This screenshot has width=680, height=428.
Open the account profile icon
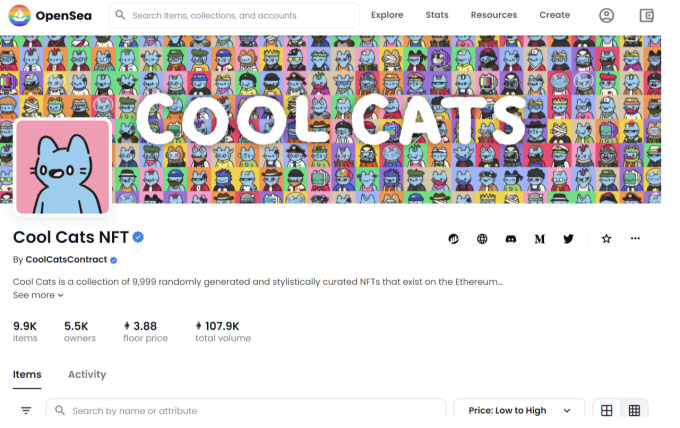click(606, 16)
